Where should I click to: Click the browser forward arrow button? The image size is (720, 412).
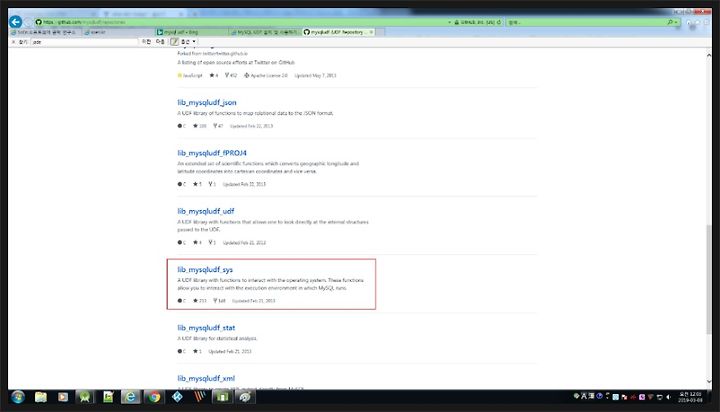(x=28, y=22)
